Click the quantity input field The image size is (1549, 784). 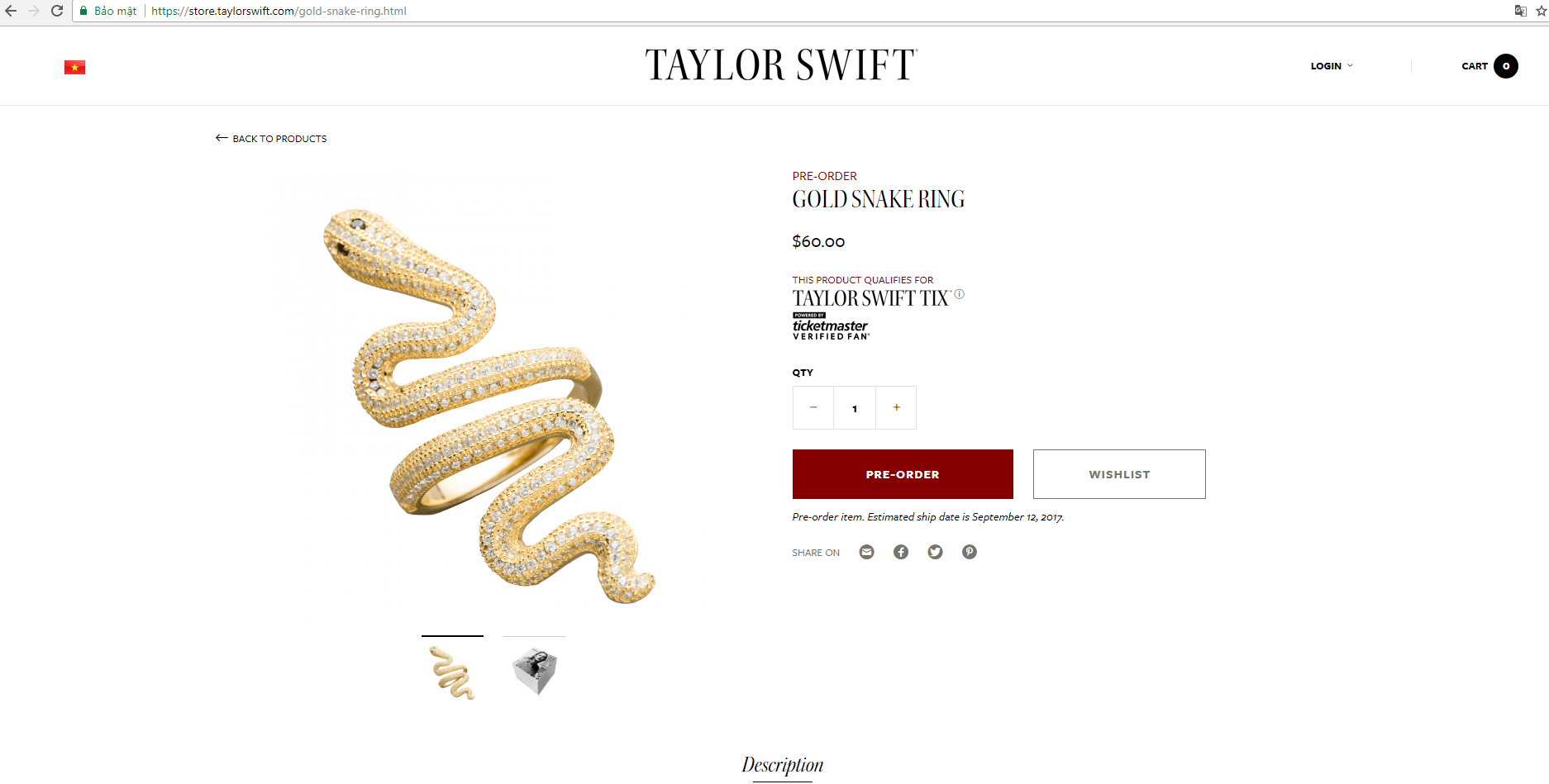855,408
